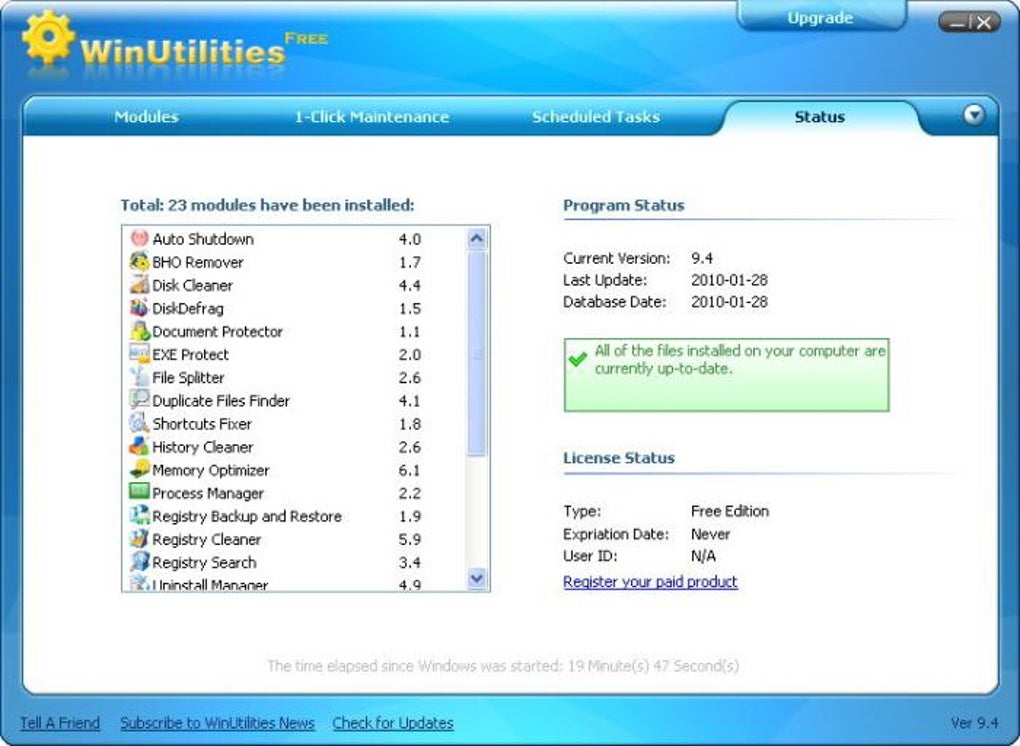
Task: Click the Auto Shutdown module icon
Action: click(139, 239)
